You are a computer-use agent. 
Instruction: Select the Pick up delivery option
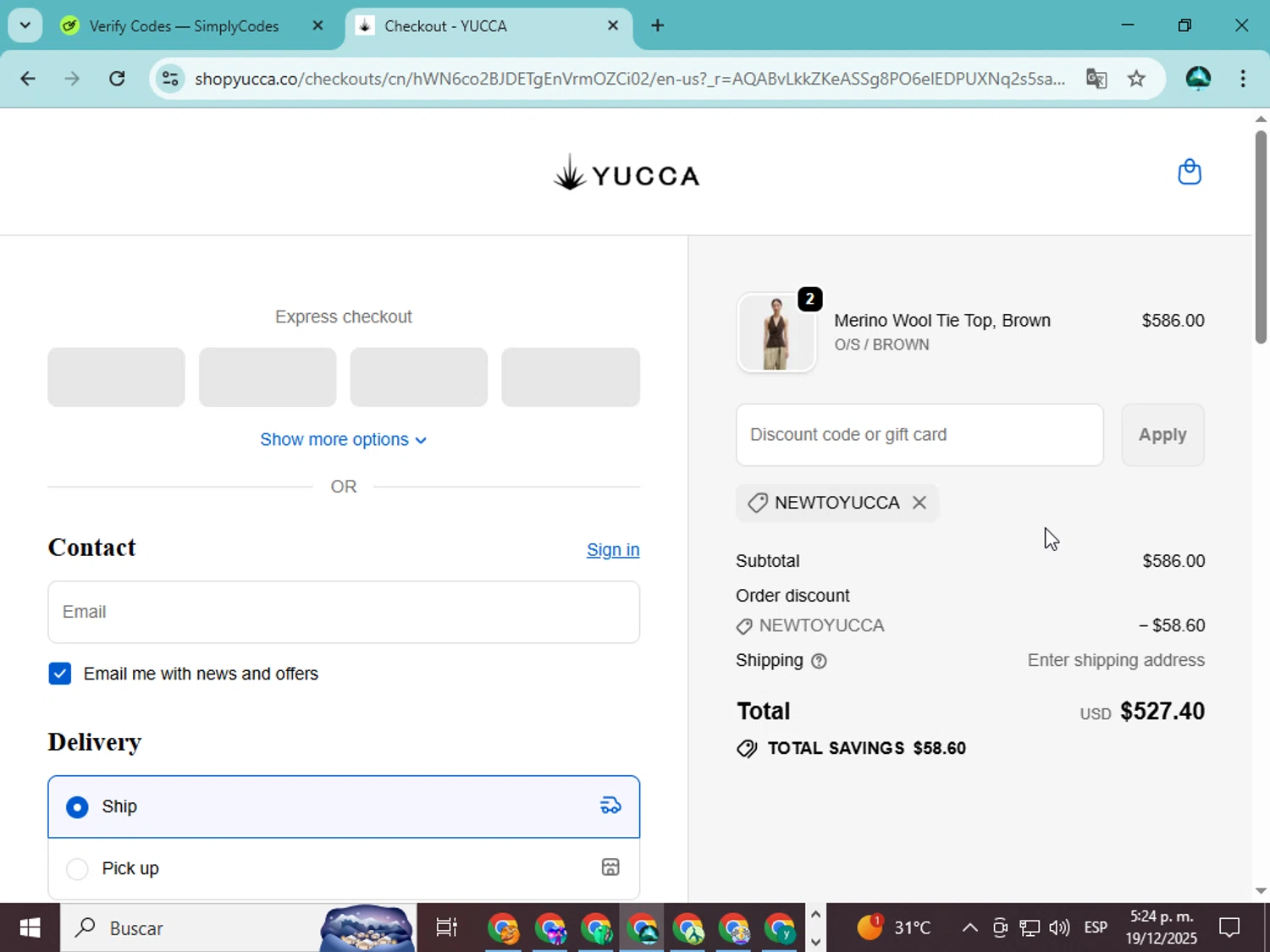(344, 868)
